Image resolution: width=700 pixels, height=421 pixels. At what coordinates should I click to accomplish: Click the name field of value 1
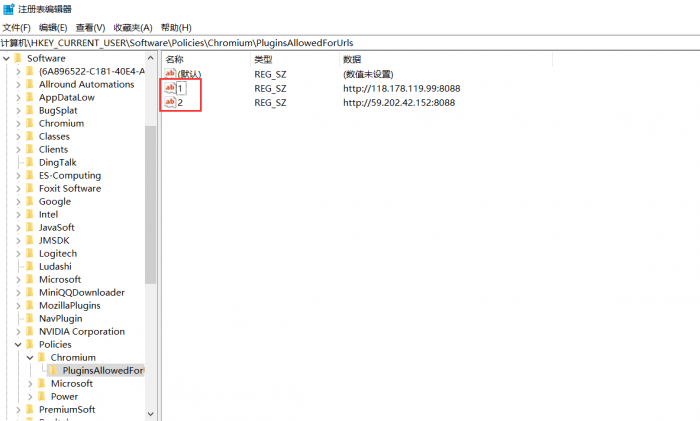tap(180, 88)
